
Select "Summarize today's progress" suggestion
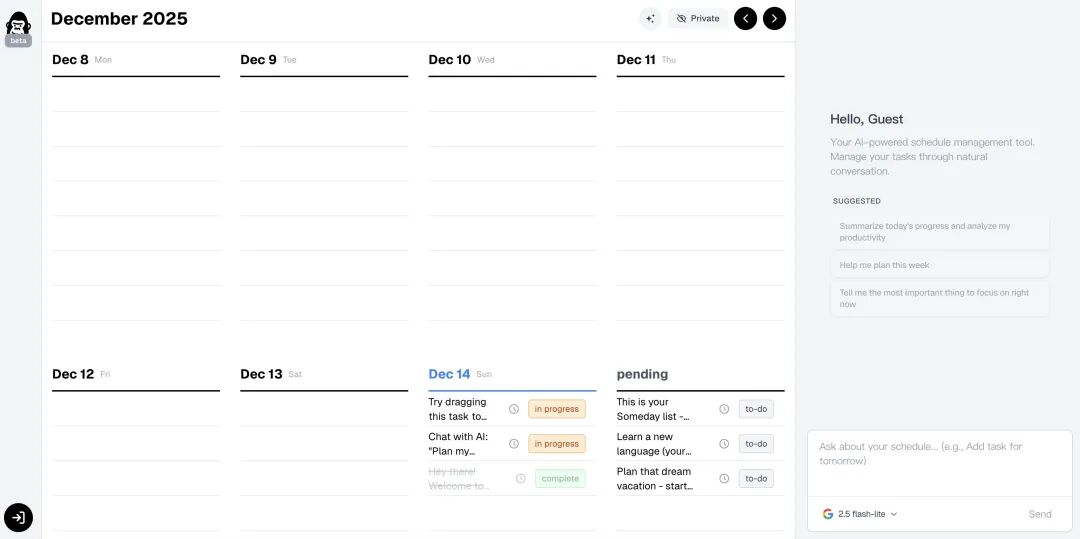click(939, 232)
